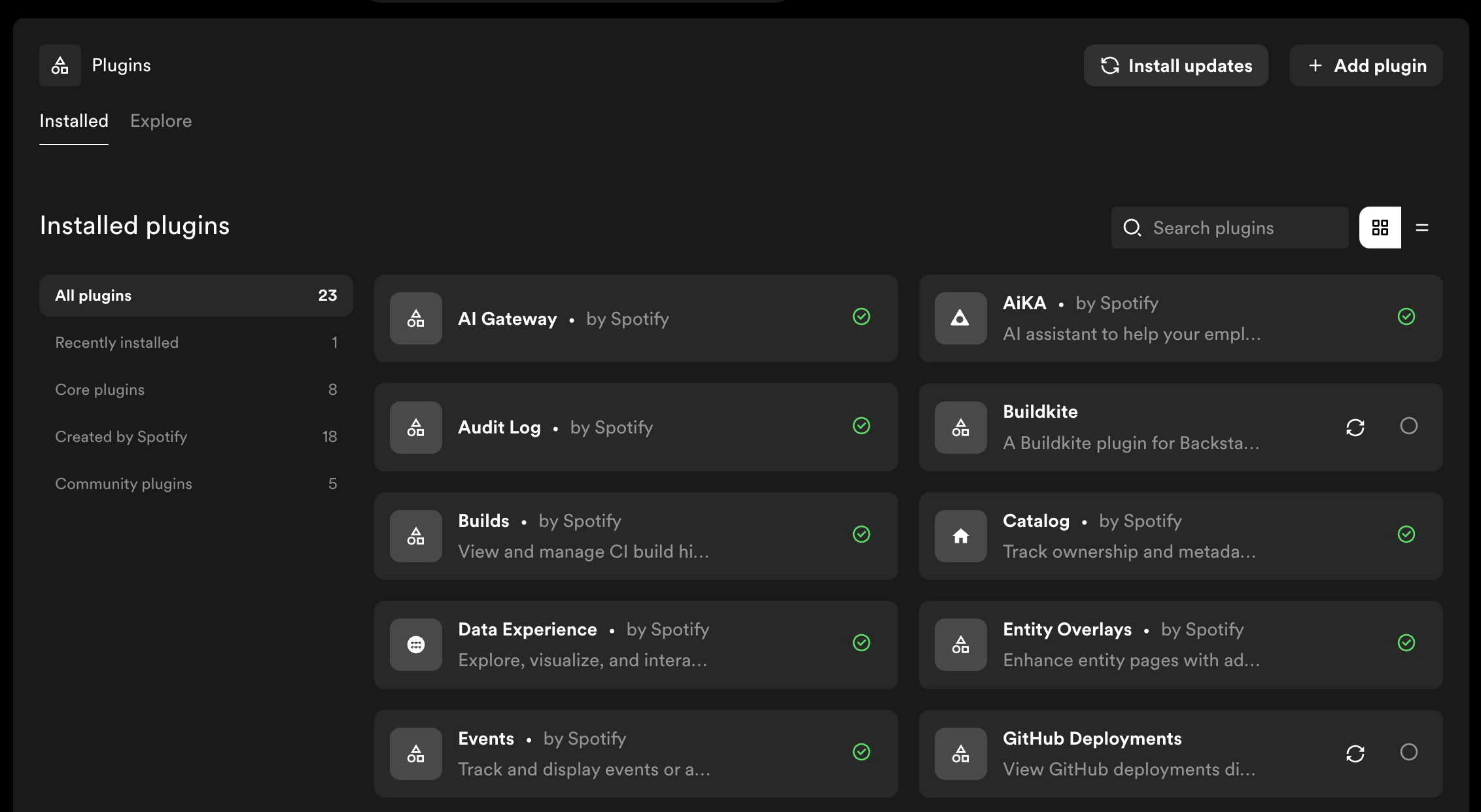1481x812 pixels.
Task: Open the AI Gateway plugin title
Action: pyautogui.click(x=508, y=319)
